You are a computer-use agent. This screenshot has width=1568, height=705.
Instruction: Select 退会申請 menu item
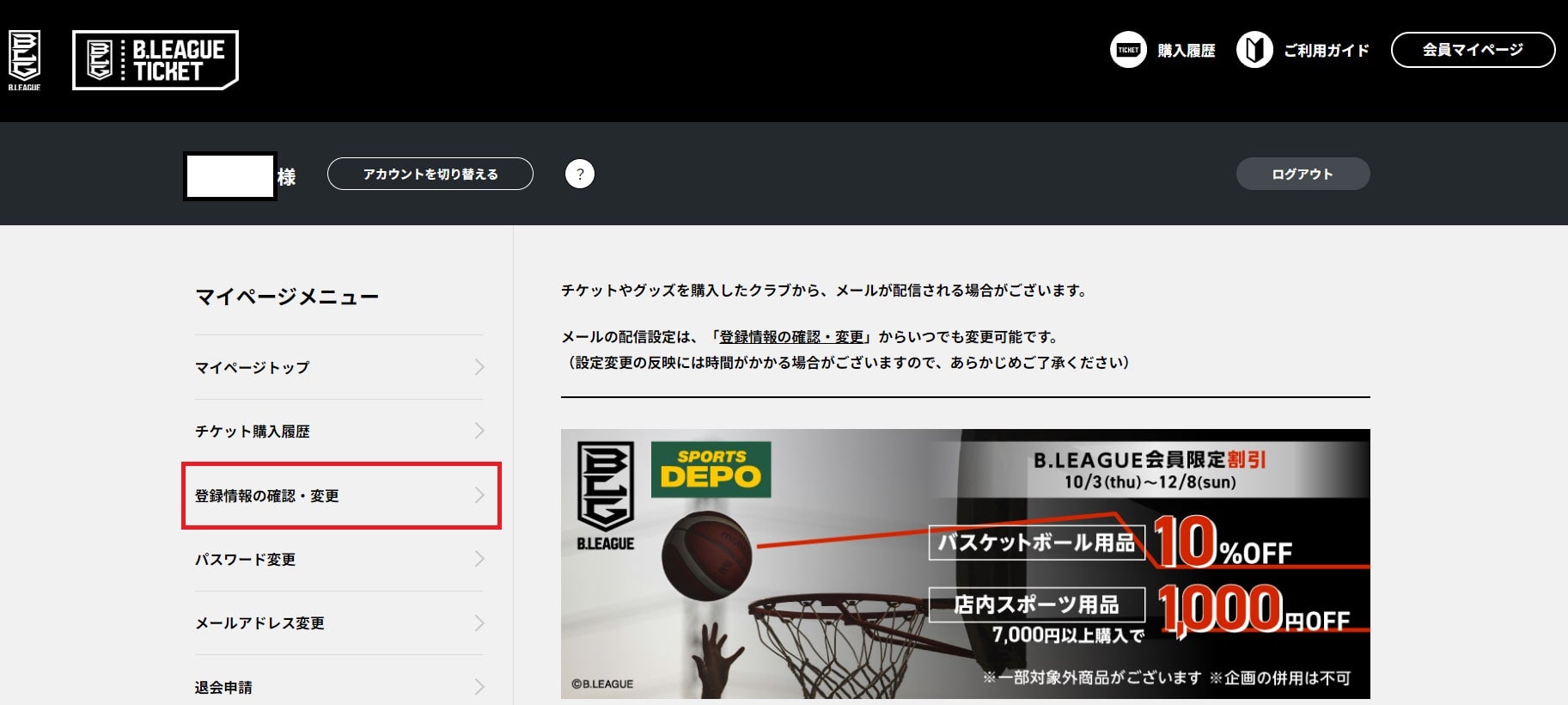click(339, 686)
